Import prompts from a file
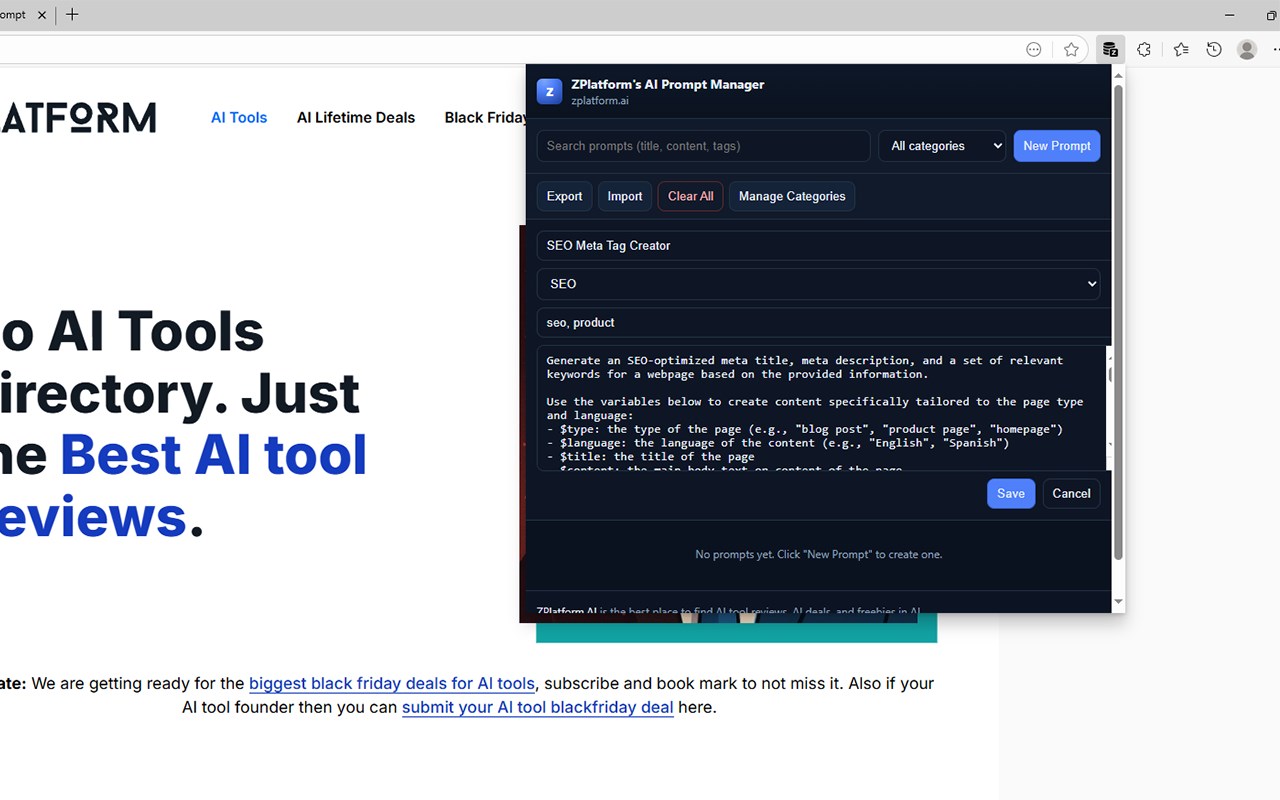Image resolution: width=1280 pixels, height=800 pixels. (x=625, y=196)
